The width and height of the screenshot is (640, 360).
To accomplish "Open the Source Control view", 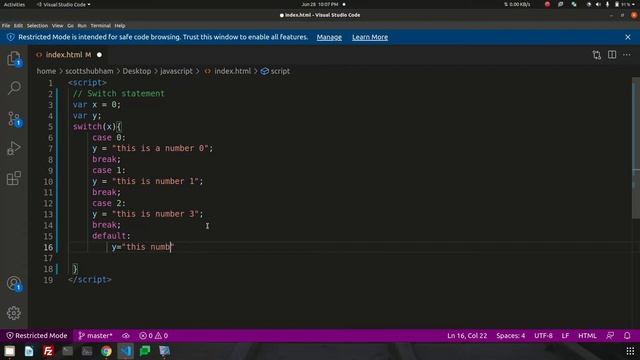I will (14, 118).
